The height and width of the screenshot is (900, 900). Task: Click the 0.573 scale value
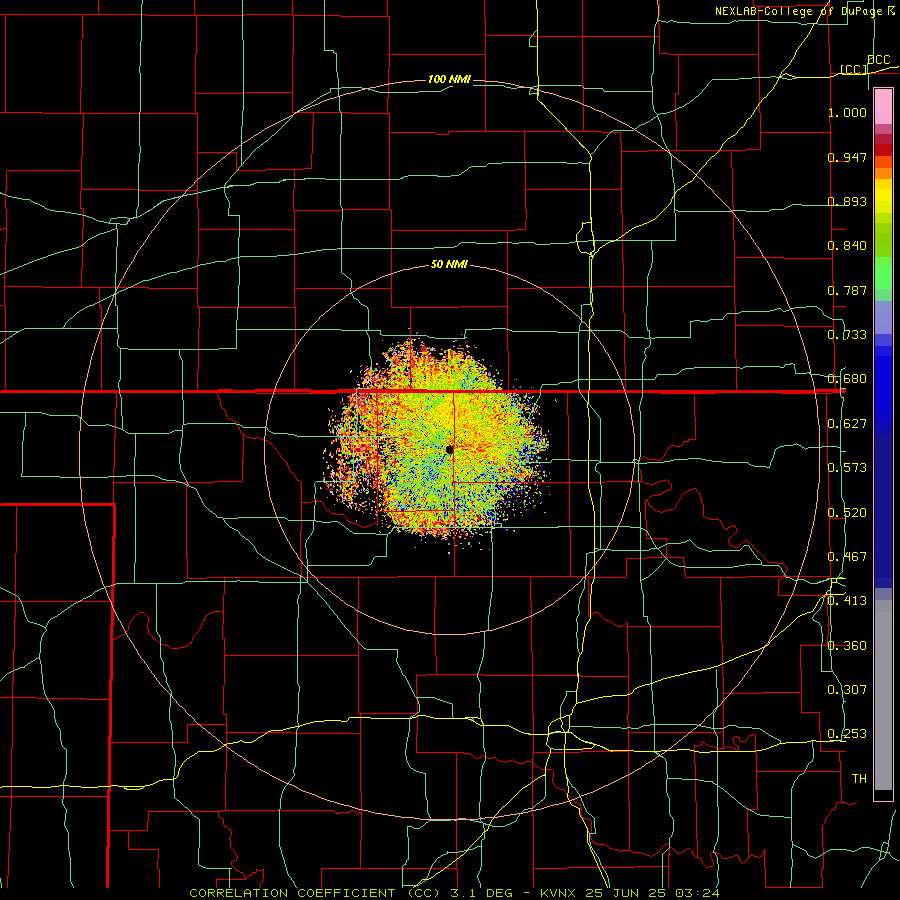point(847,468)
